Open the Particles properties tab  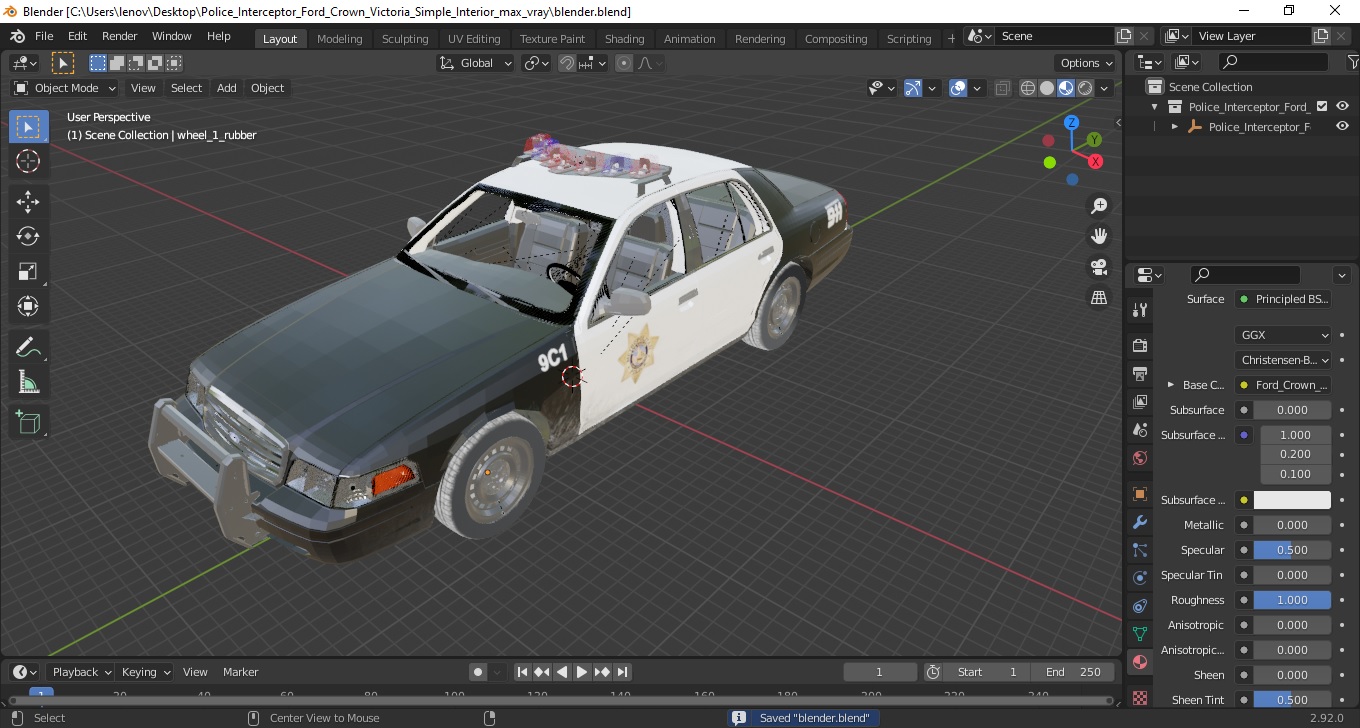1139,550
